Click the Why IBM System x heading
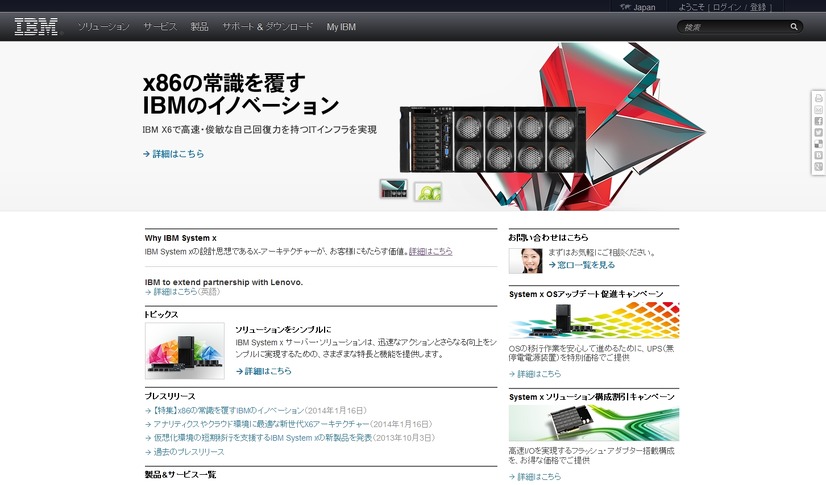 (x=181, y=238)
